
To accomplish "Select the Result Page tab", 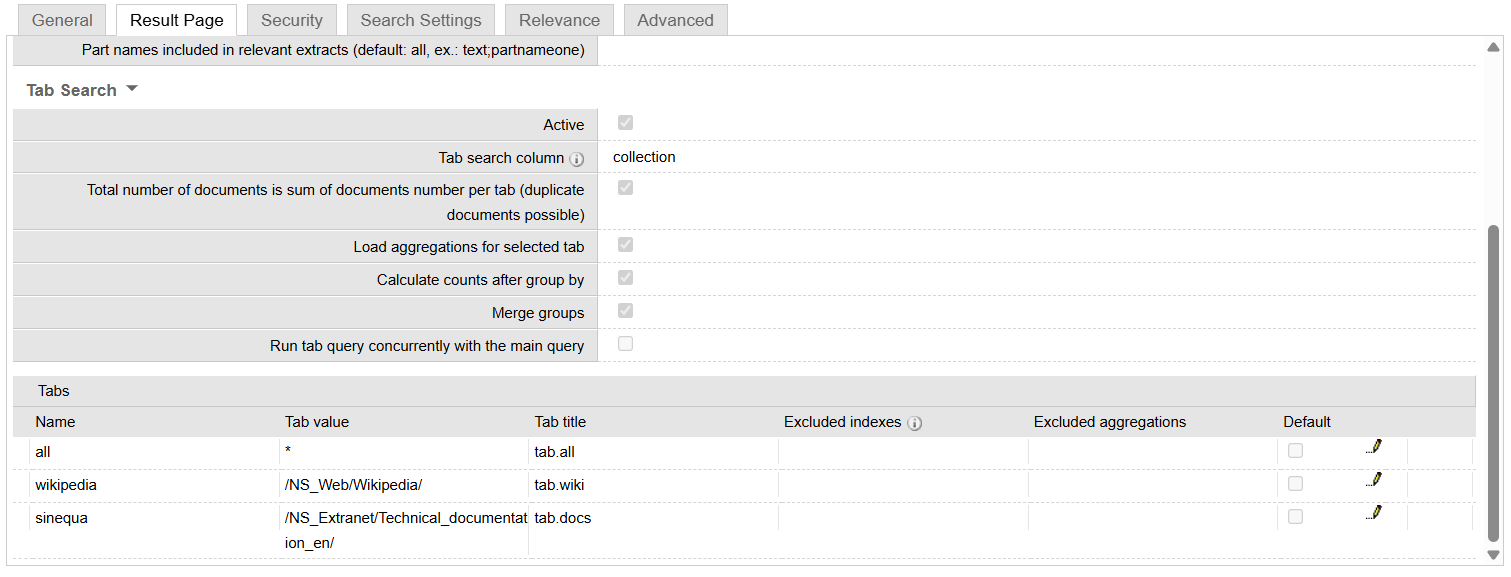I will 177,20.
